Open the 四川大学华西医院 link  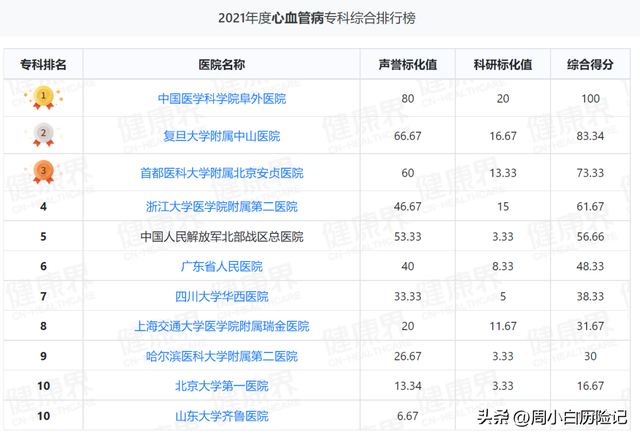[x=222, y=296]
